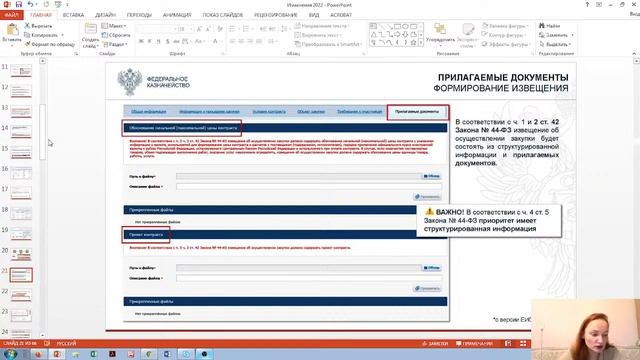The image size is (640, 360).
Task: Select the star shape in gallery
Action: pos(413,42)
